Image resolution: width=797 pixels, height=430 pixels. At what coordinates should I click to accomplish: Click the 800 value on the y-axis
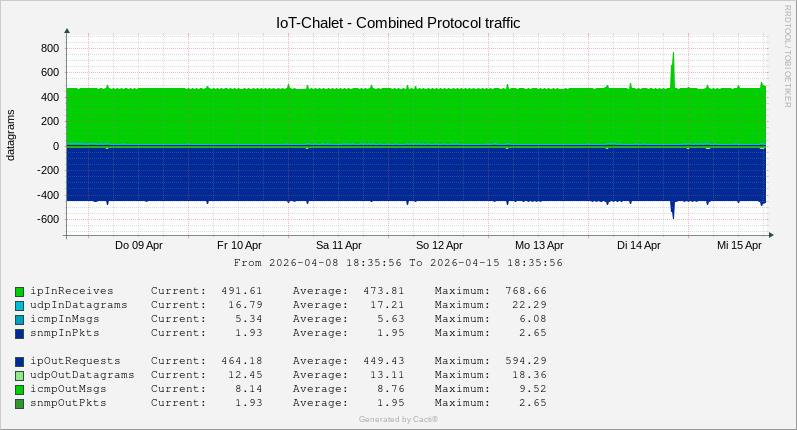50,48
